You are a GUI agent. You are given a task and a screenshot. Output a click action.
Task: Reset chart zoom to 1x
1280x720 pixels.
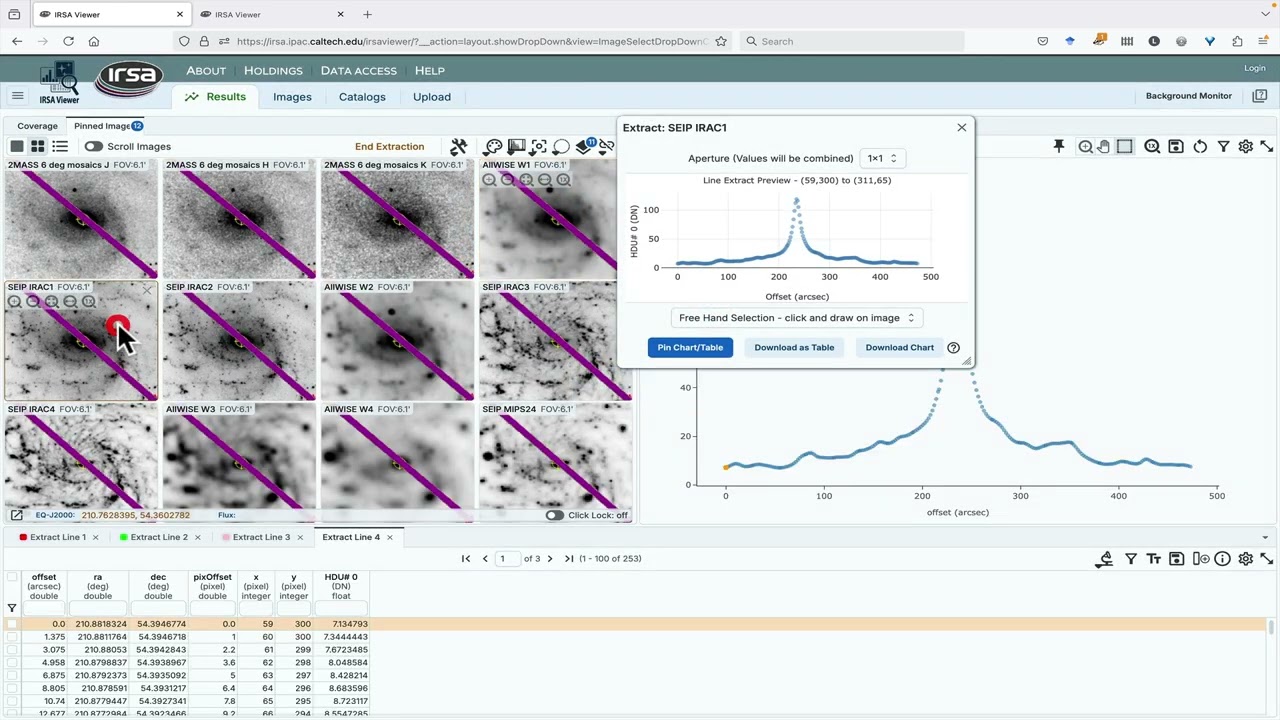click(1152, 146)
